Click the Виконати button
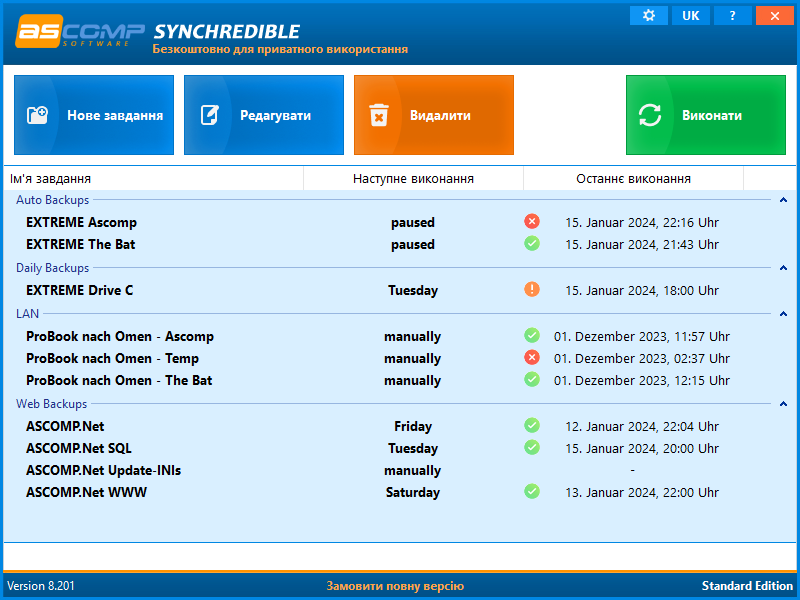Screen dimensions: 800x600 [706, 115]
